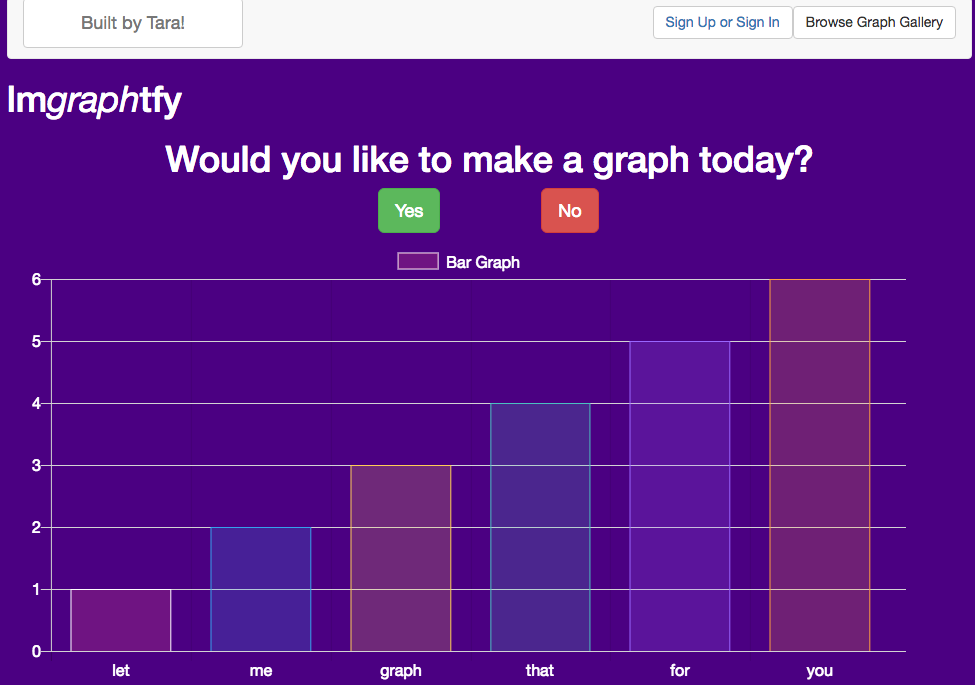Click the Bar Graph legend label
Image resolution: width=975 pixels, height=685 pixels.
click(x=483, y=262)
